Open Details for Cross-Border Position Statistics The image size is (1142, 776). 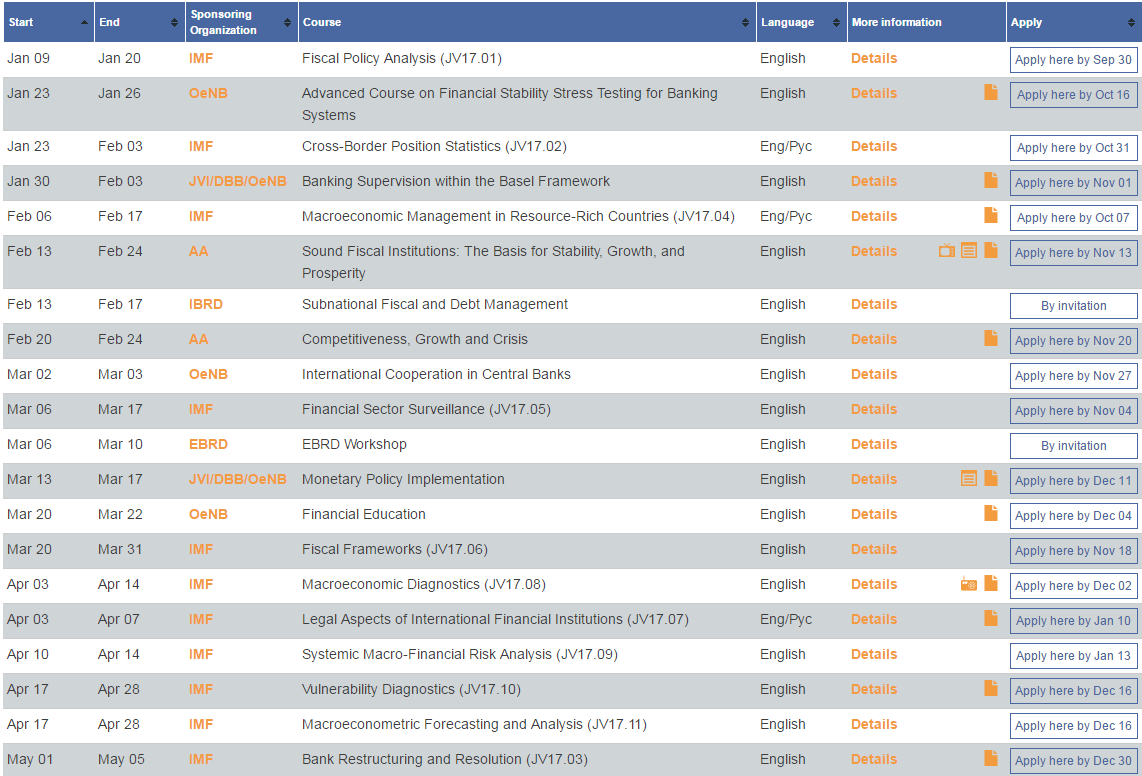pyautogui.click(x=874, y=146)
